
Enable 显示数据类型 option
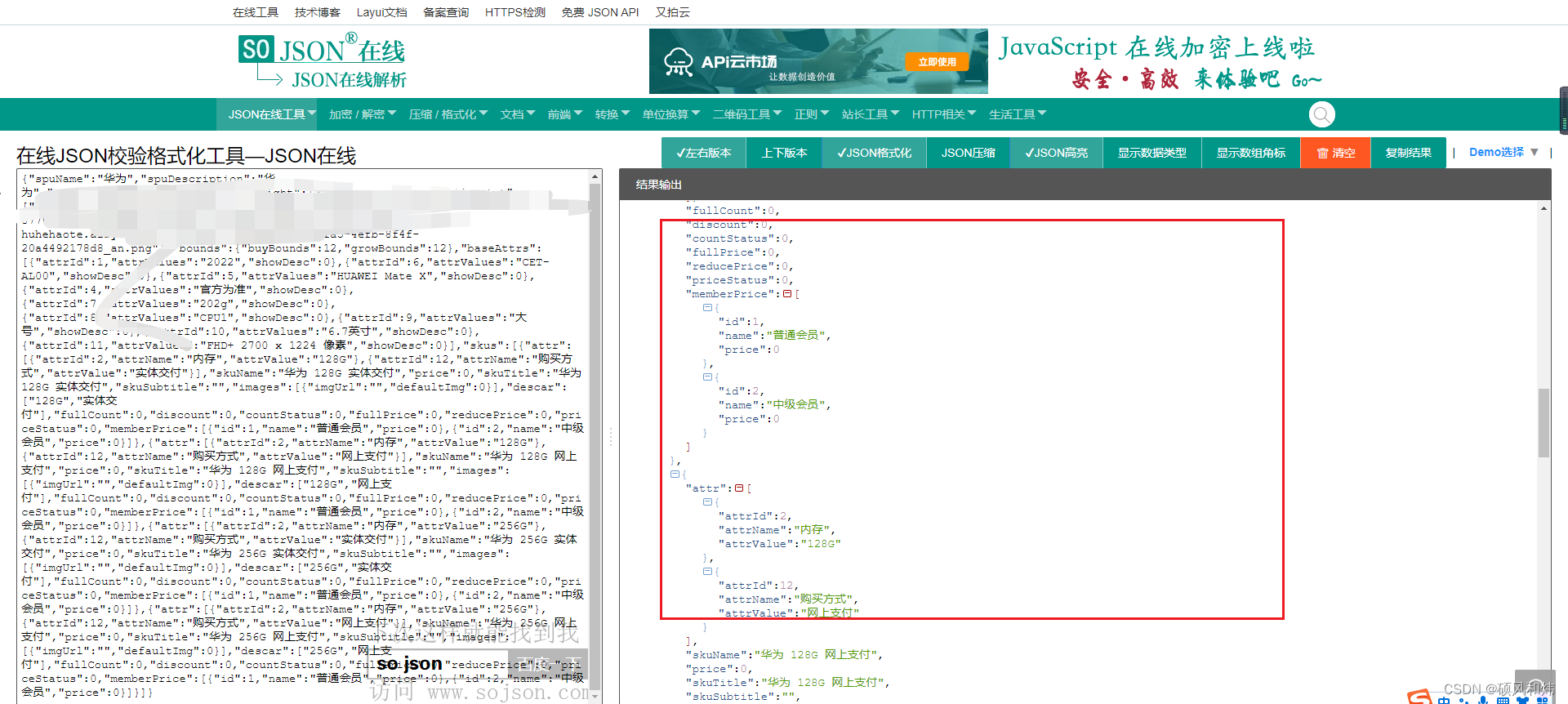pos(1152,153)
